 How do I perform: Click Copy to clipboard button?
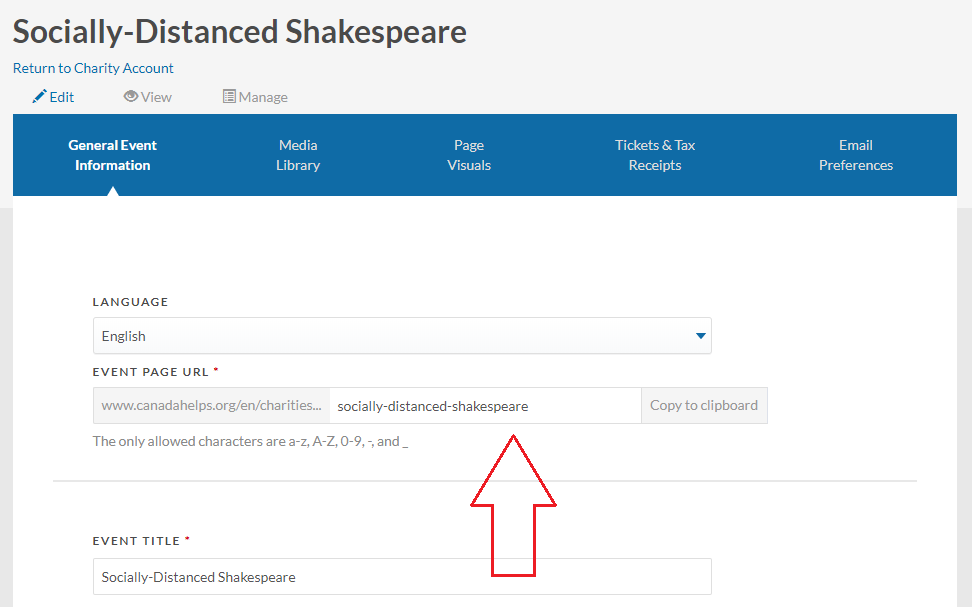704,405
